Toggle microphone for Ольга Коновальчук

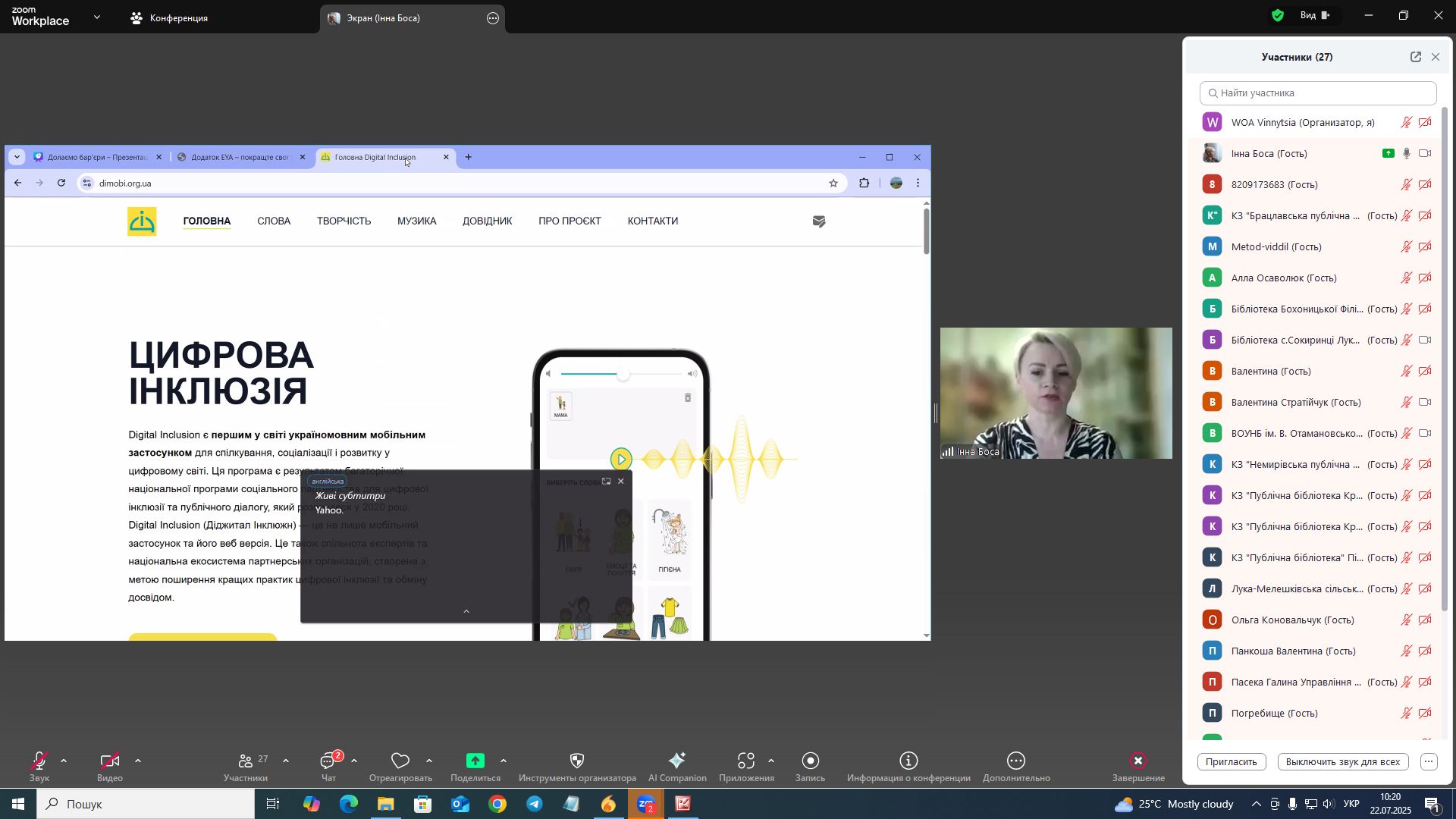[x=1406, y=620]
